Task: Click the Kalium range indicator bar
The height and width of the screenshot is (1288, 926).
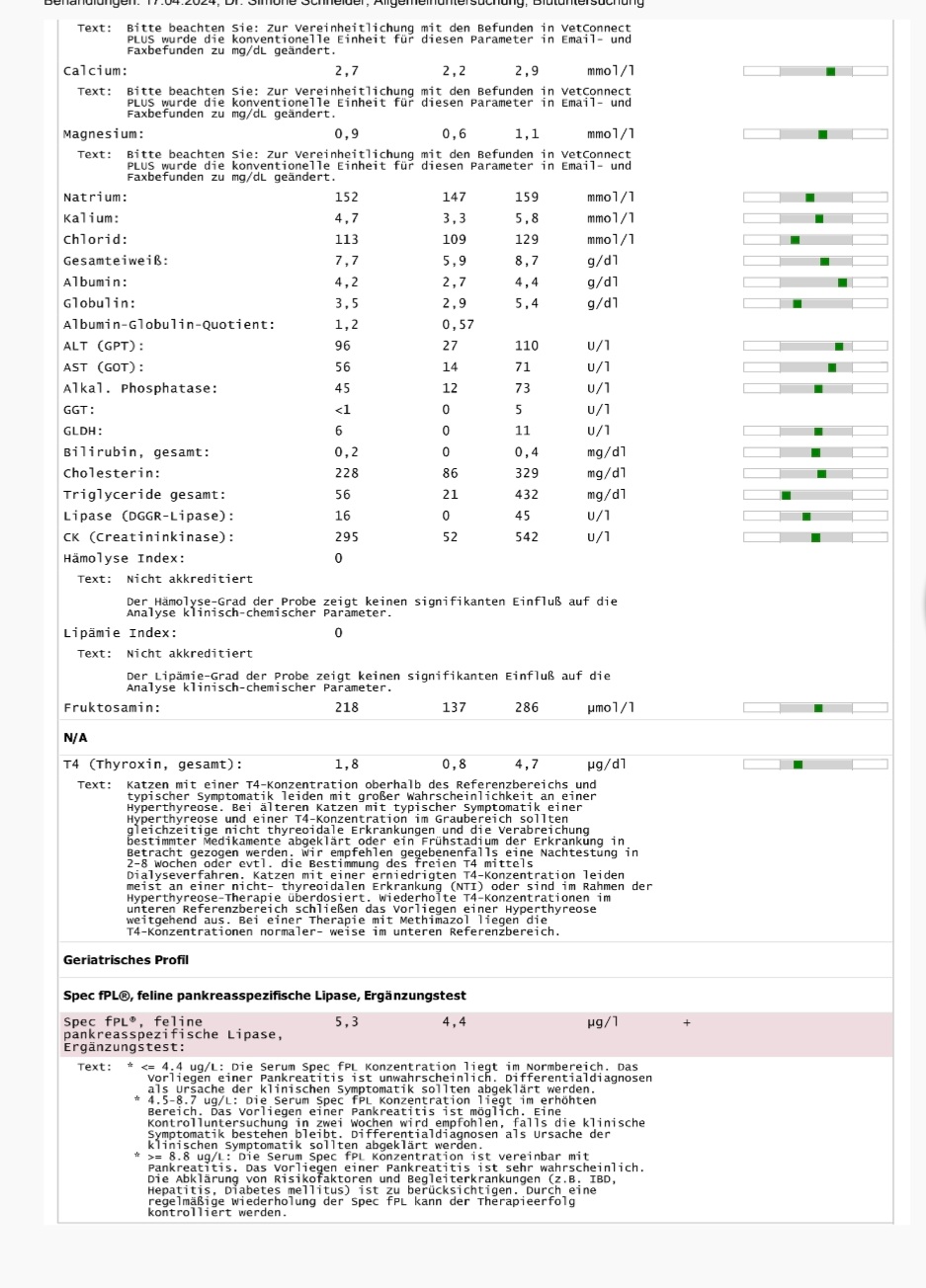Action: pyautogui.click(x=815, y=218)
